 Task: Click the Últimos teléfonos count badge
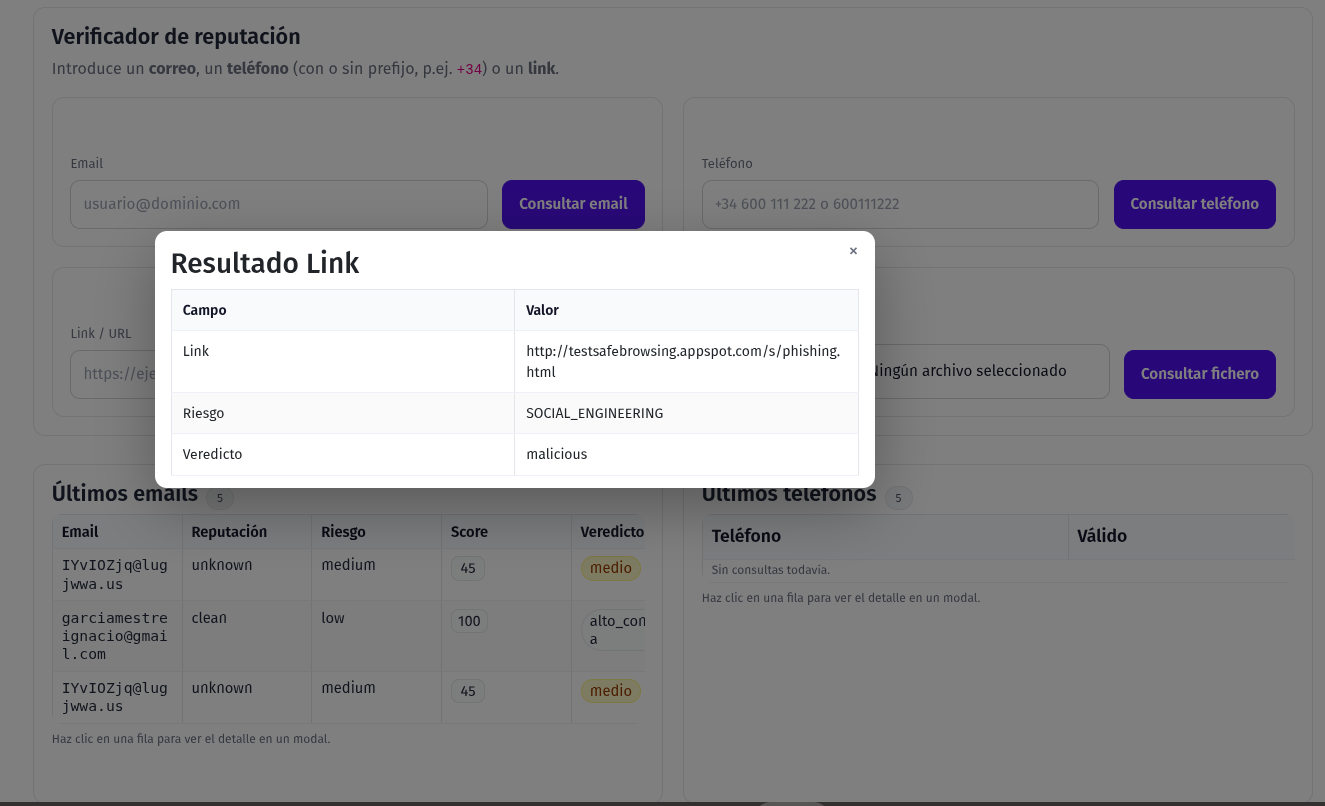click(898, 497)
